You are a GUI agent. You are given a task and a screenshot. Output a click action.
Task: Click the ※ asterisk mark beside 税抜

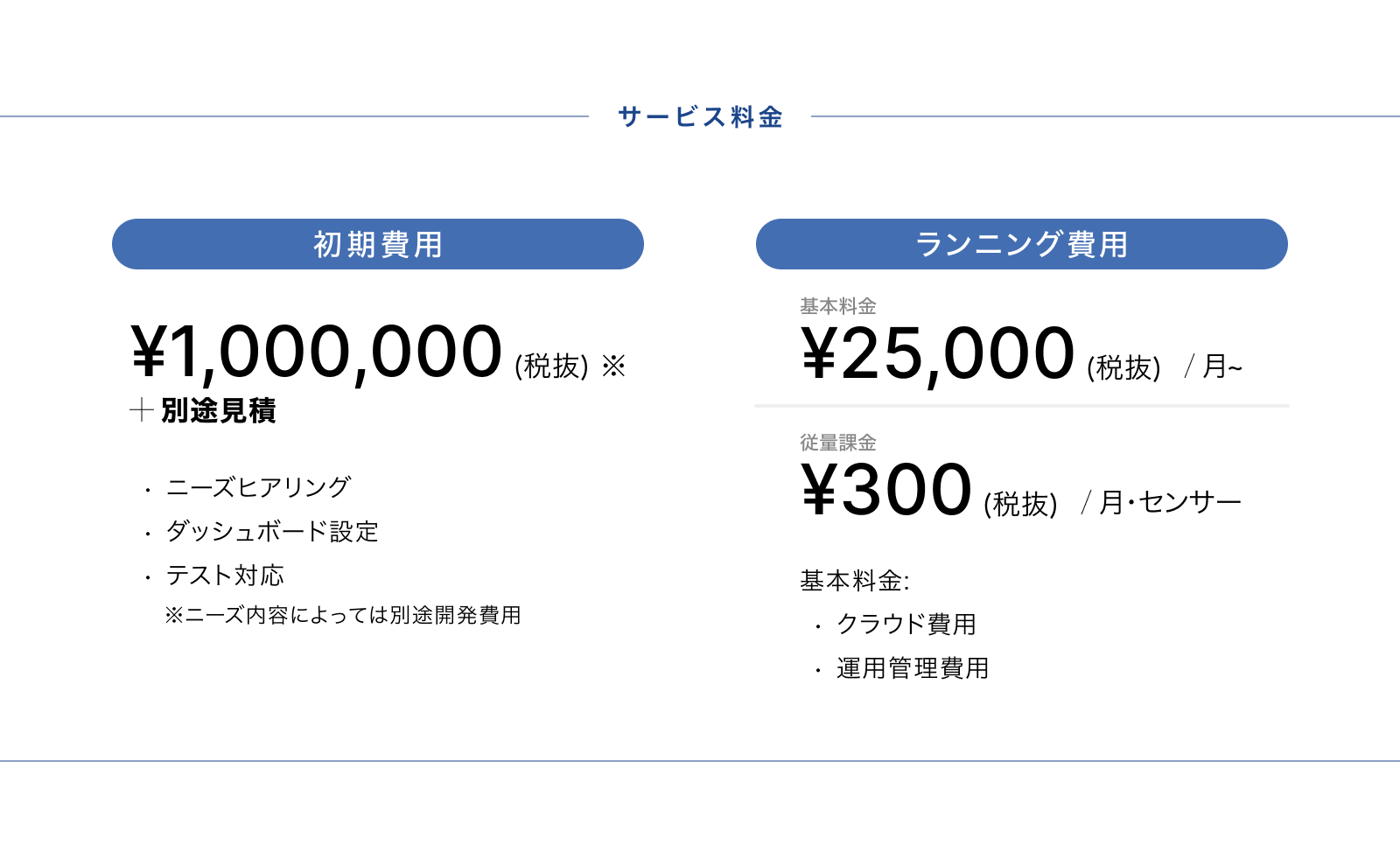pyautogui.click(x=613, y=366)
